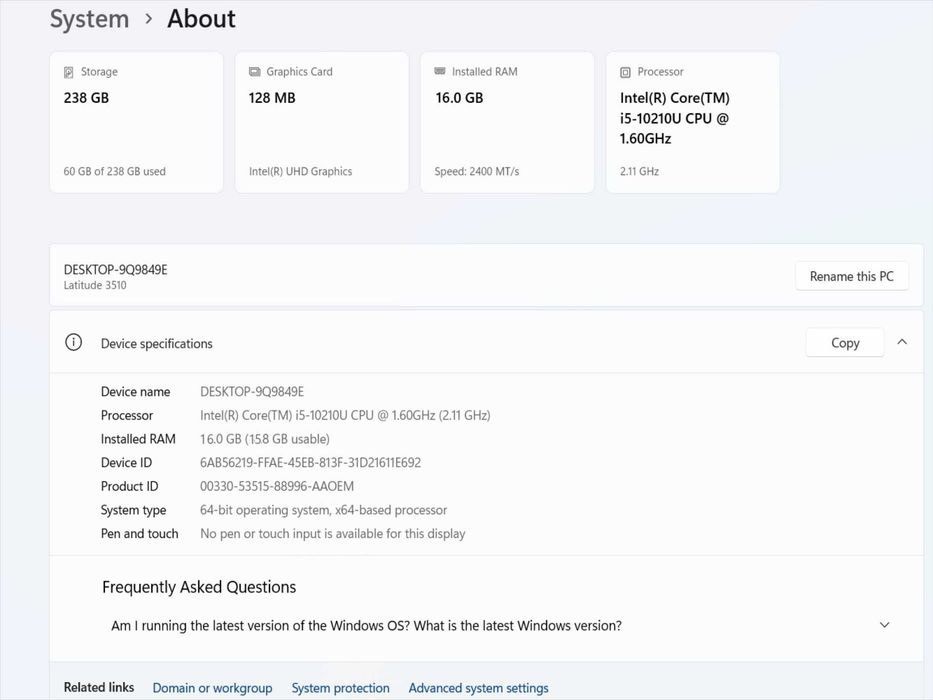Viewport: 933px width, 700px height.
Task: Click the Device ID value text
Action: (310, 463)
